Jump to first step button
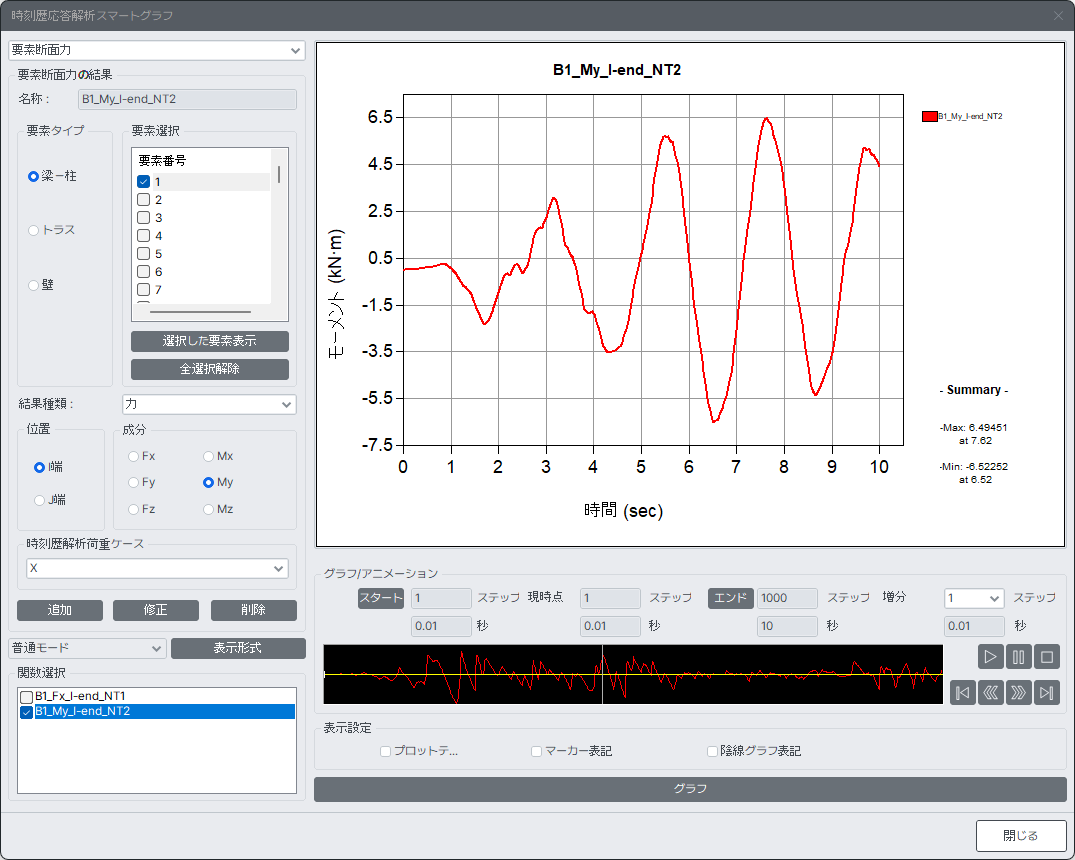 [x=963, y=693]
